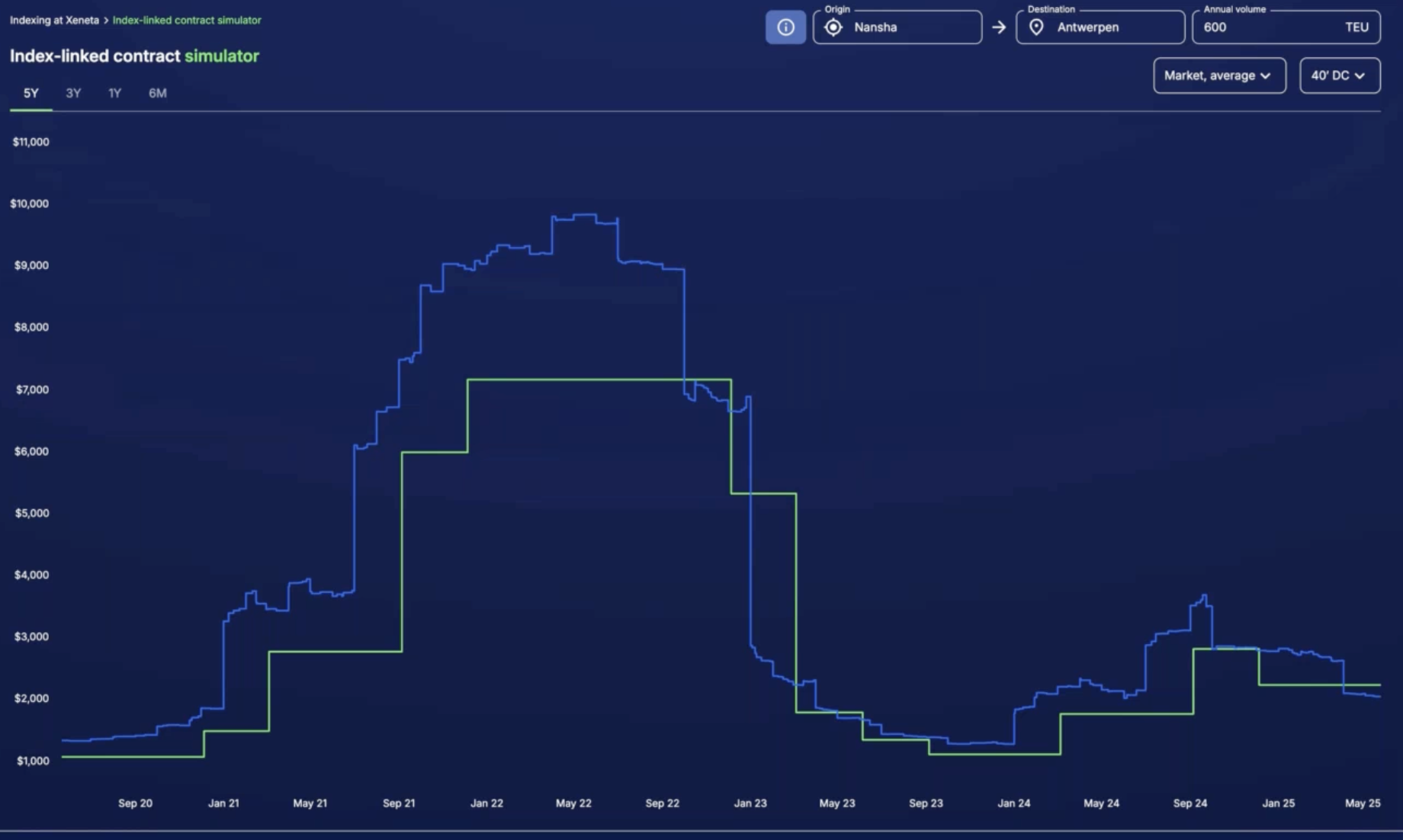Image resolution: width=1403 pixels, height=840 pixels.
Task: Select the crosshair icon in Origin field
Action: [x=833, y=27]
